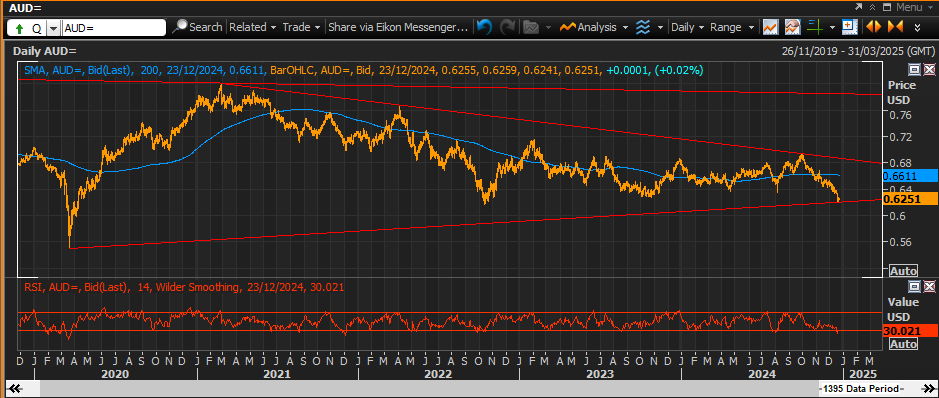Viewport: 939px width, 398px height.
Task: Open the Daily interval dropdown
Action: [687, 28]
